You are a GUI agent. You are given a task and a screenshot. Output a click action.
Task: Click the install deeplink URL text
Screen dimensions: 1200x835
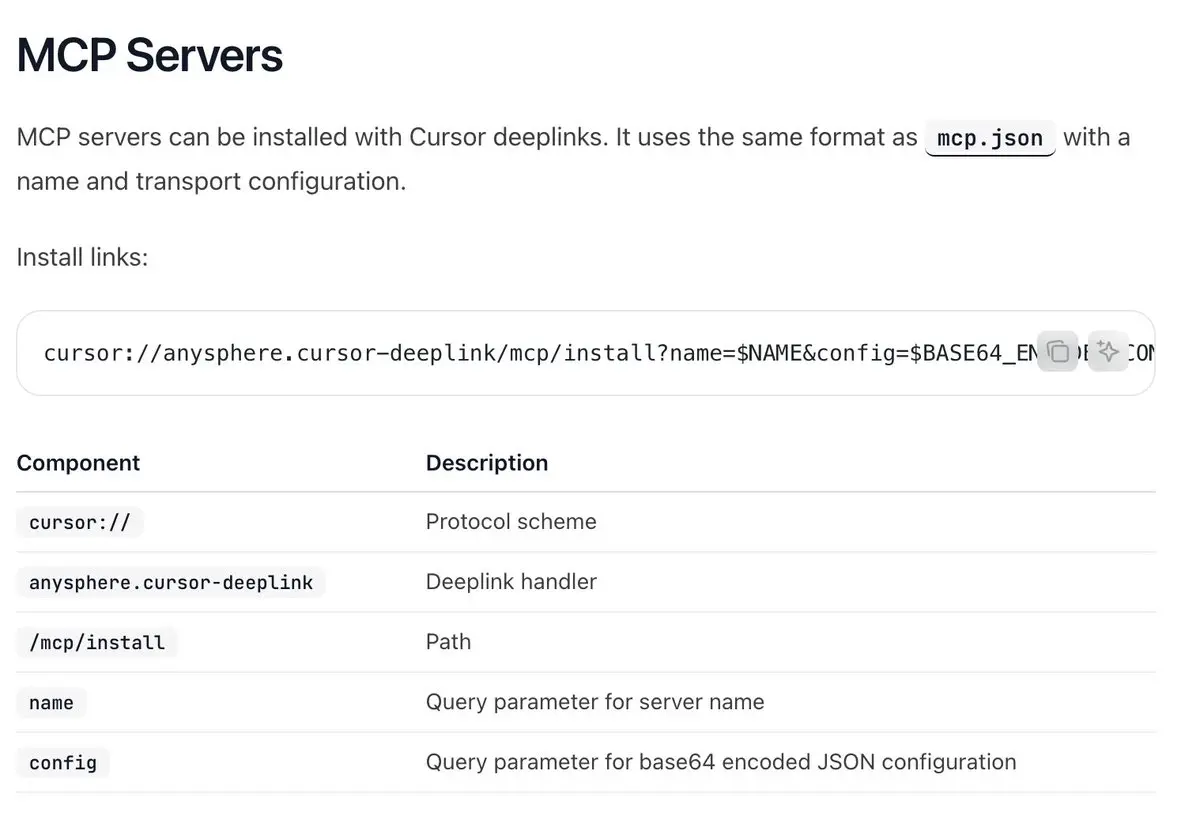[x=540, y=352]
